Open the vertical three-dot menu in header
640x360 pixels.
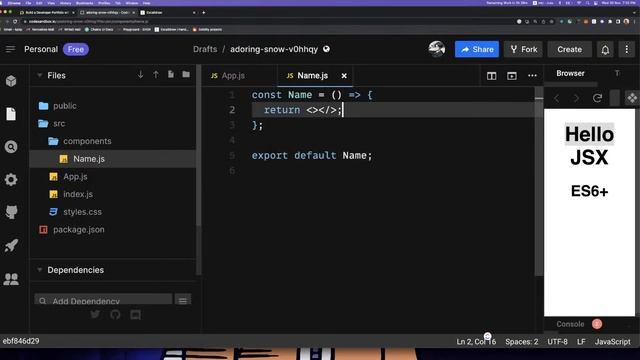point(627,49)
